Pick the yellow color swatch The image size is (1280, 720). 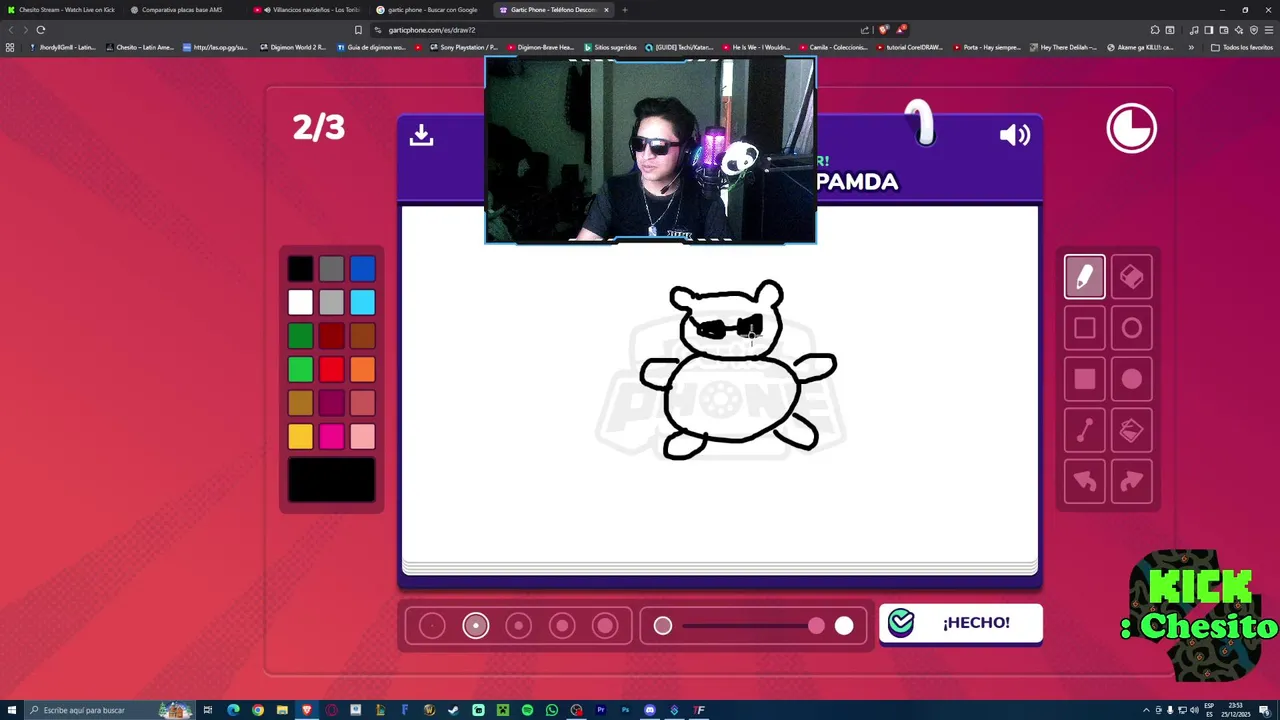[x=300, y=436]
